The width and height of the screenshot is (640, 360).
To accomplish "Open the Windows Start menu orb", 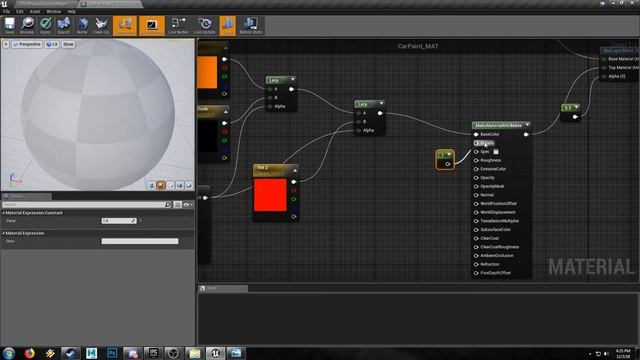I will point(9,353).
